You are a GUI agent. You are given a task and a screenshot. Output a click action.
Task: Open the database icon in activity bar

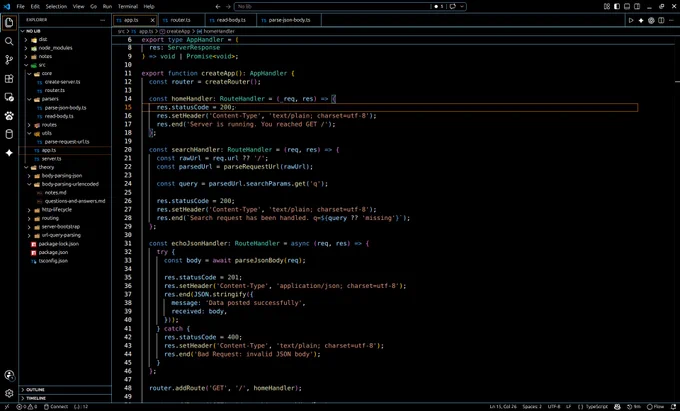pyautogui.click(x=9, y=134)
